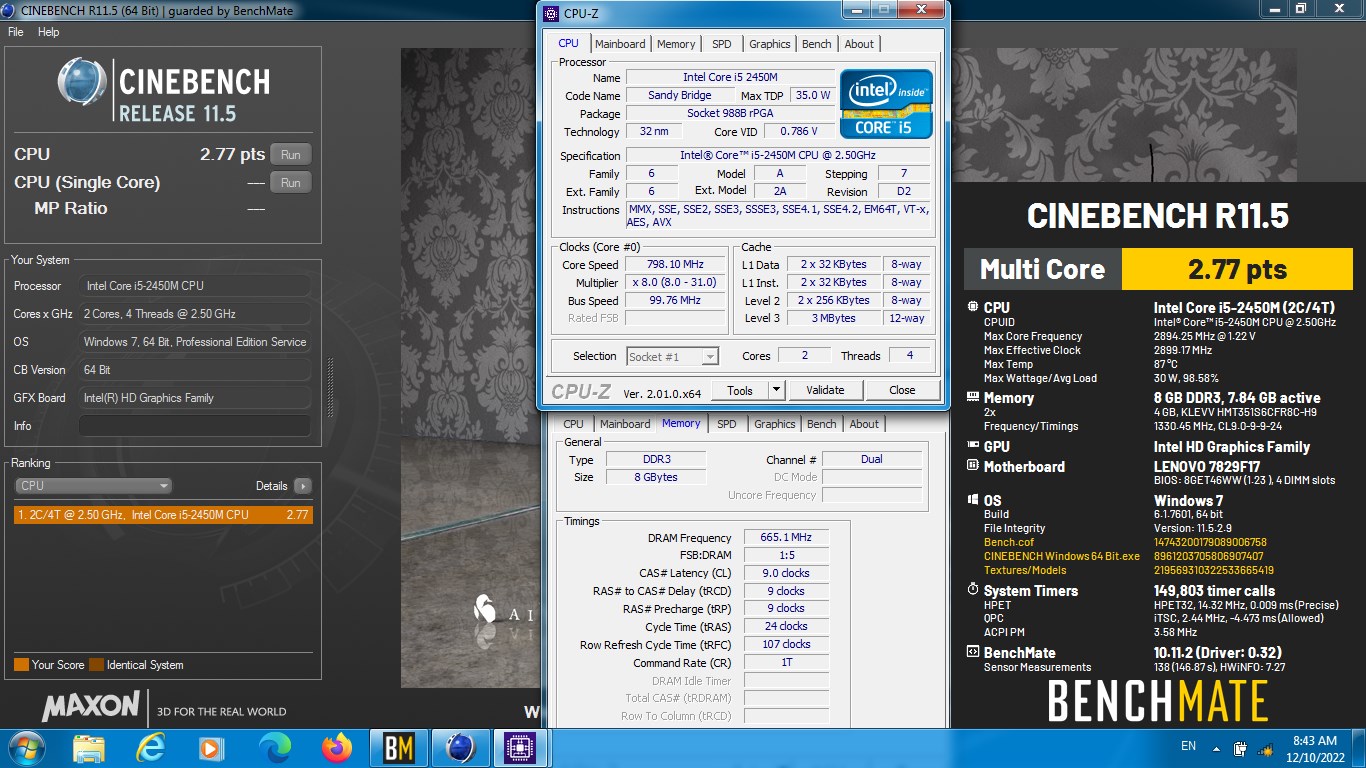Switch to About tab in front CPU-Z

click(x=859, y=44)
